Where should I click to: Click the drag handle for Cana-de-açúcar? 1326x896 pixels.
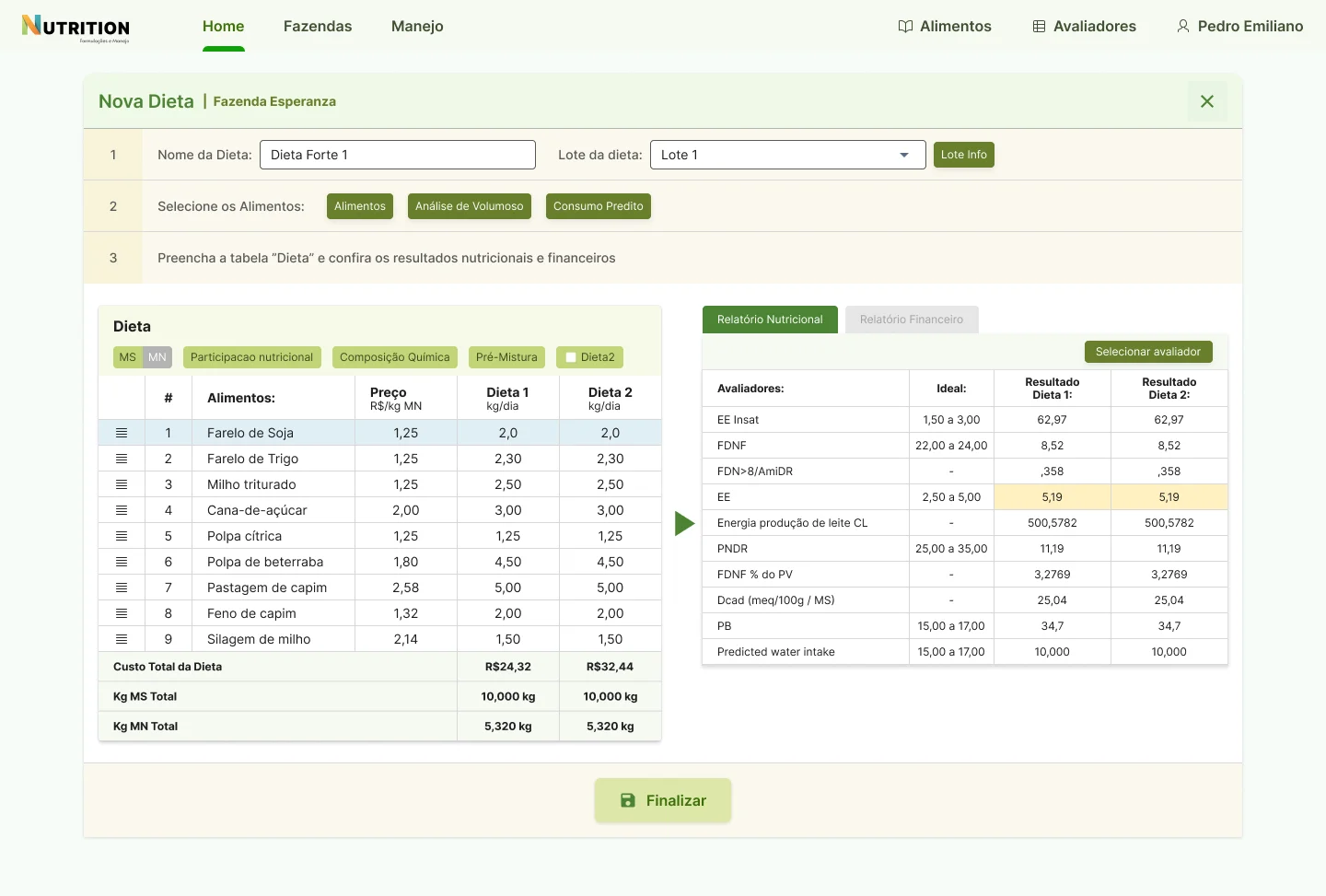pos(122,510)
